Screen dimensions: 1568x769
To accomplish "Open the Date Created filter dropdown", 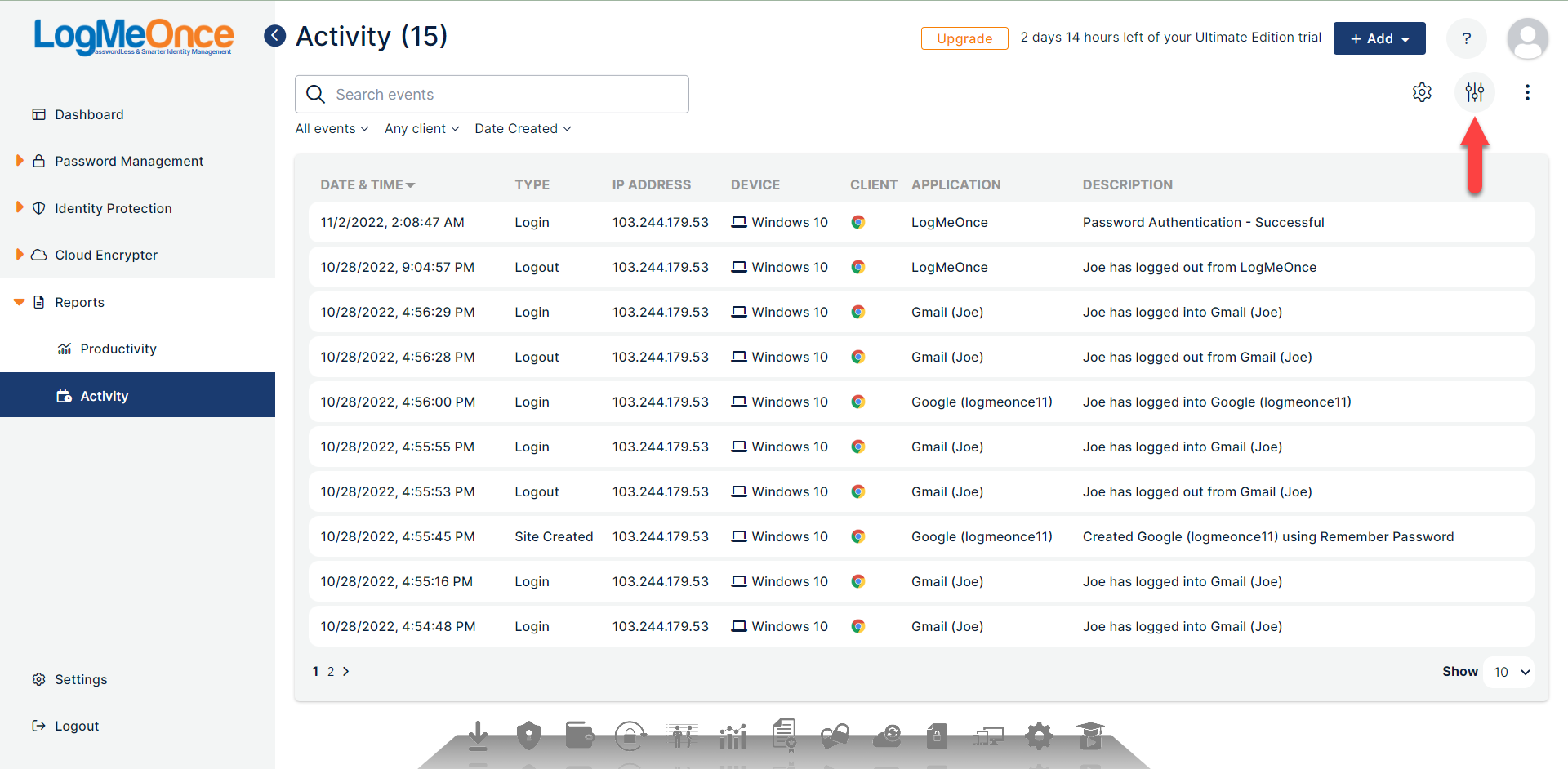I will tap(523, 129).
